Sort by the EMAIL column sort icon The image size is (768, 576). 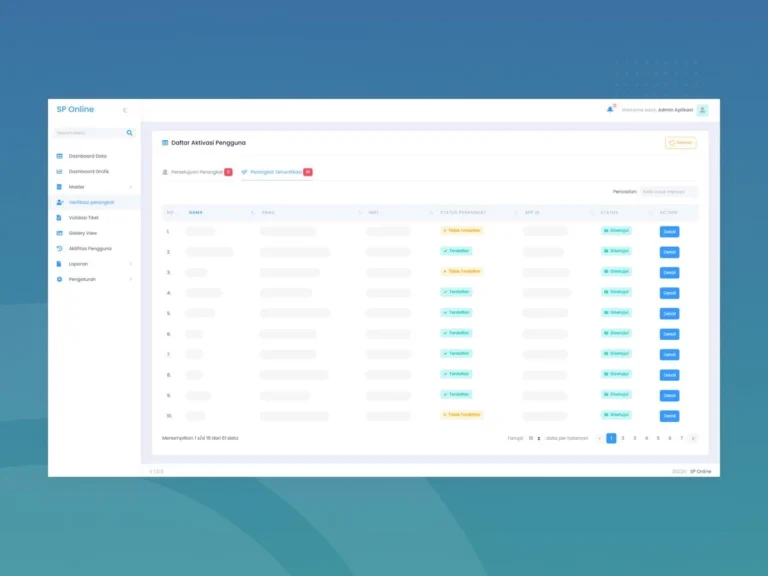(x=360, y=213)
